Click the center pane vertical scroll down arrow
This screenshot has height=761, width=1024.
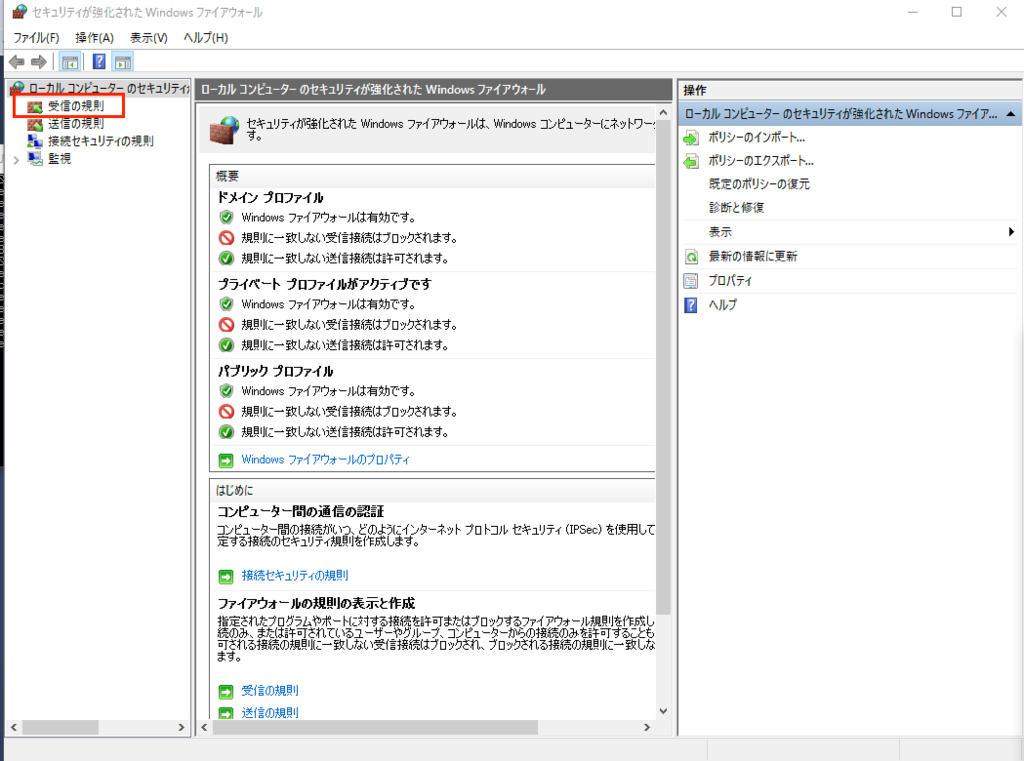(x=664, y=711)
